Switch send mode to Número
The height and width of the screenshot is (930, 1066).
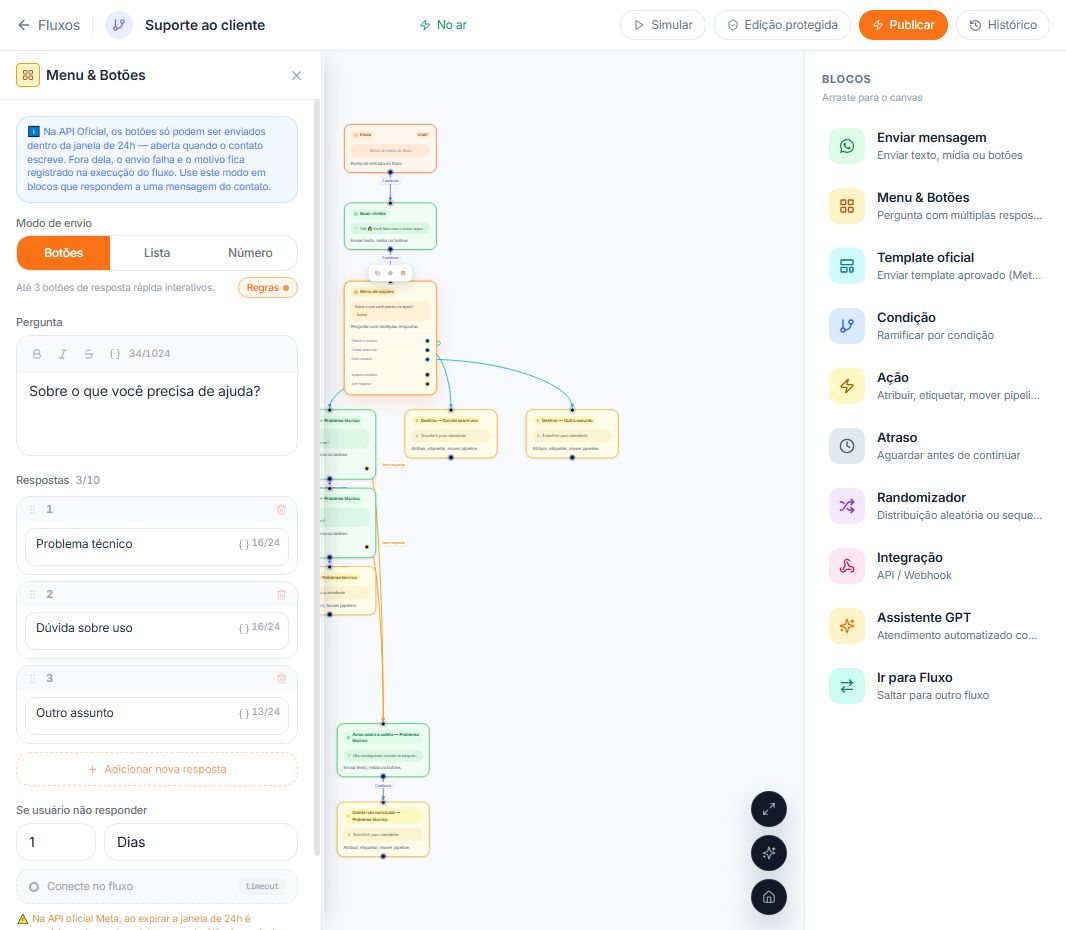(x=250, y=253)
